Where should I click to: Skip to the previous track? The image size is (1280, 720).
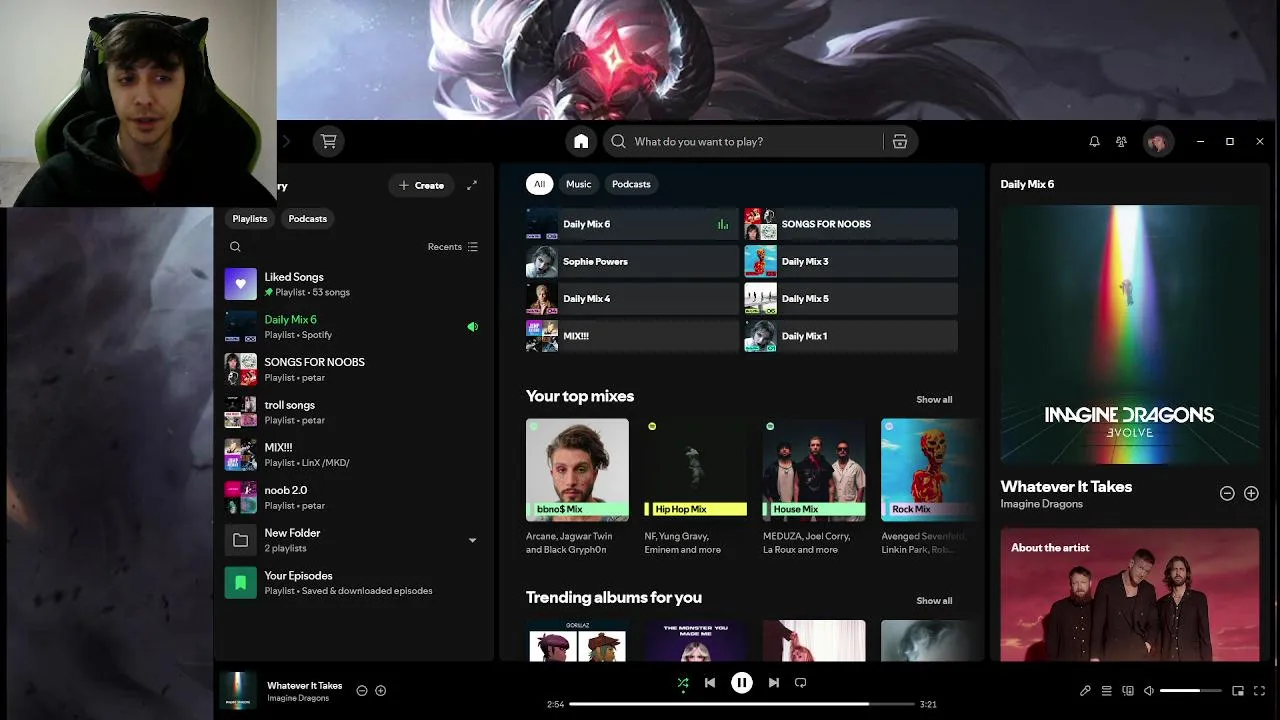(710, 683)
